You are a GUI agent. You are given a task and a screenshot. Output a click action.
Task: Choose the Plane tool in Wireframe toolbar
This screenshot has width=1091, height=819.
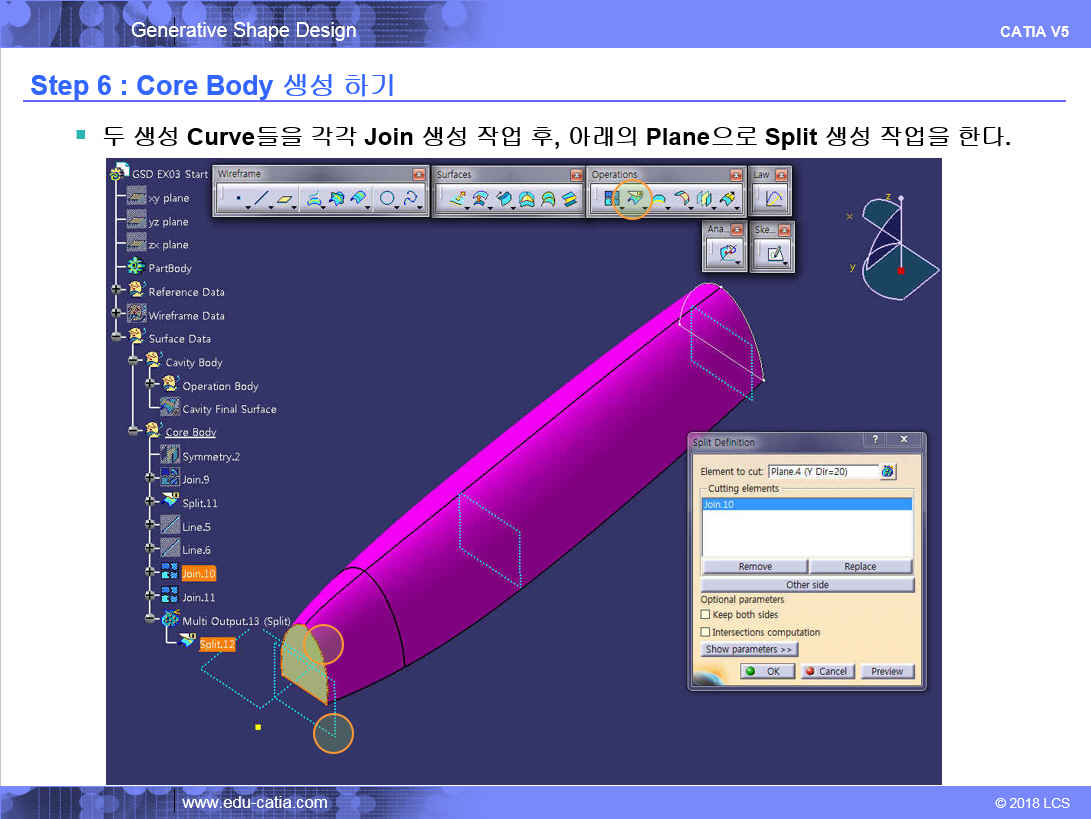(x=285, y=199)
